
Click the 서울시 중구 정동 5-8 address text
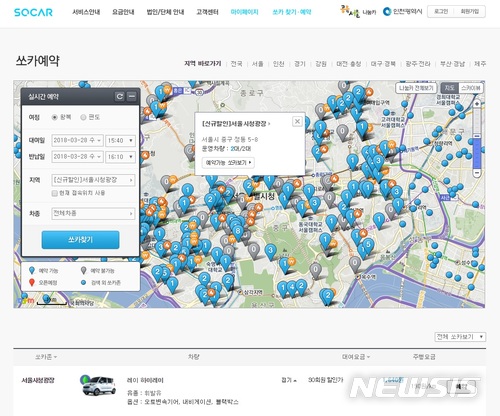[x=230, y=139]
